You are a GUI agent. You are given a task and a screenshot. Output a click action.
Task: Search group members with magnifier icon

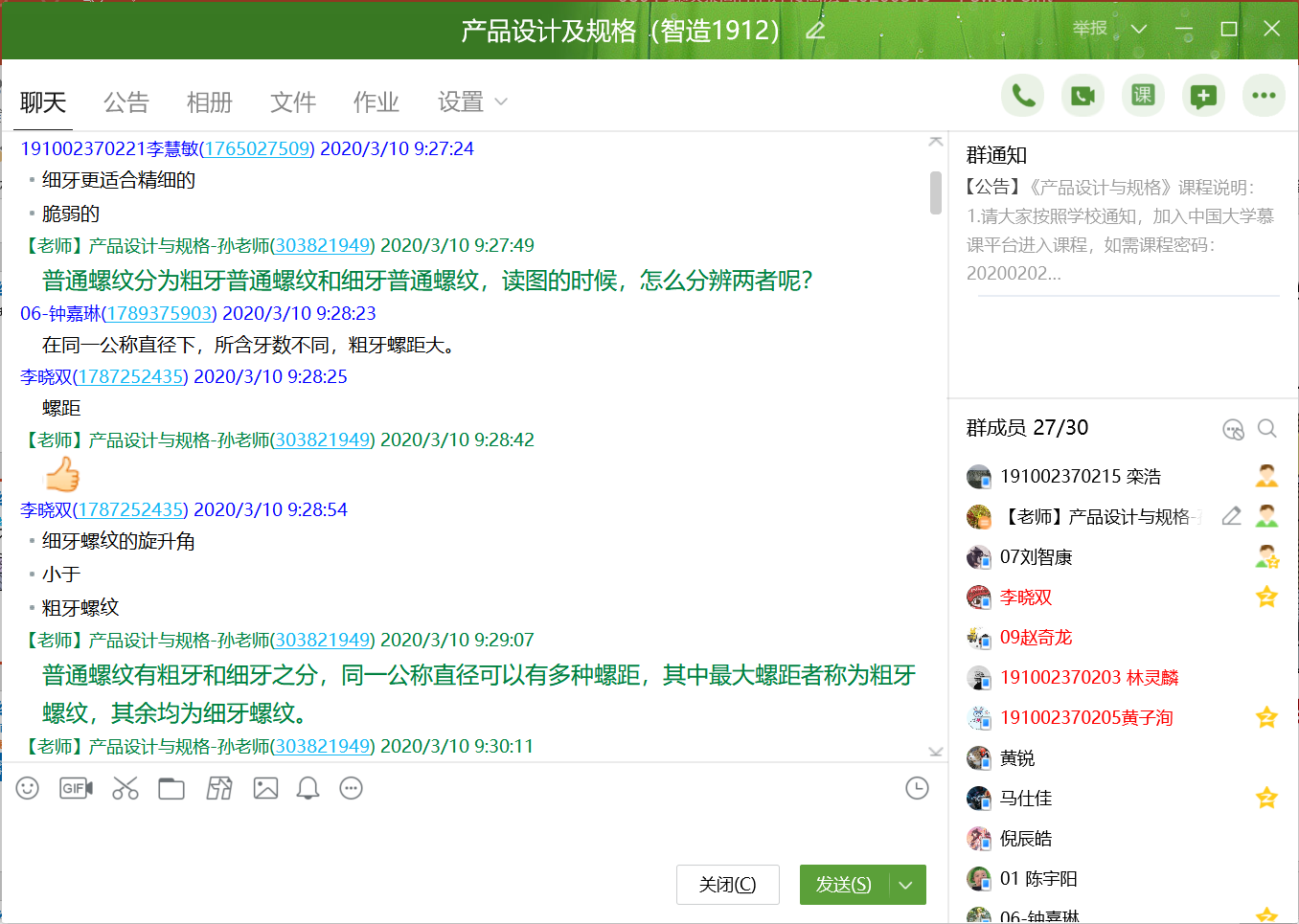click(1266, 429)
